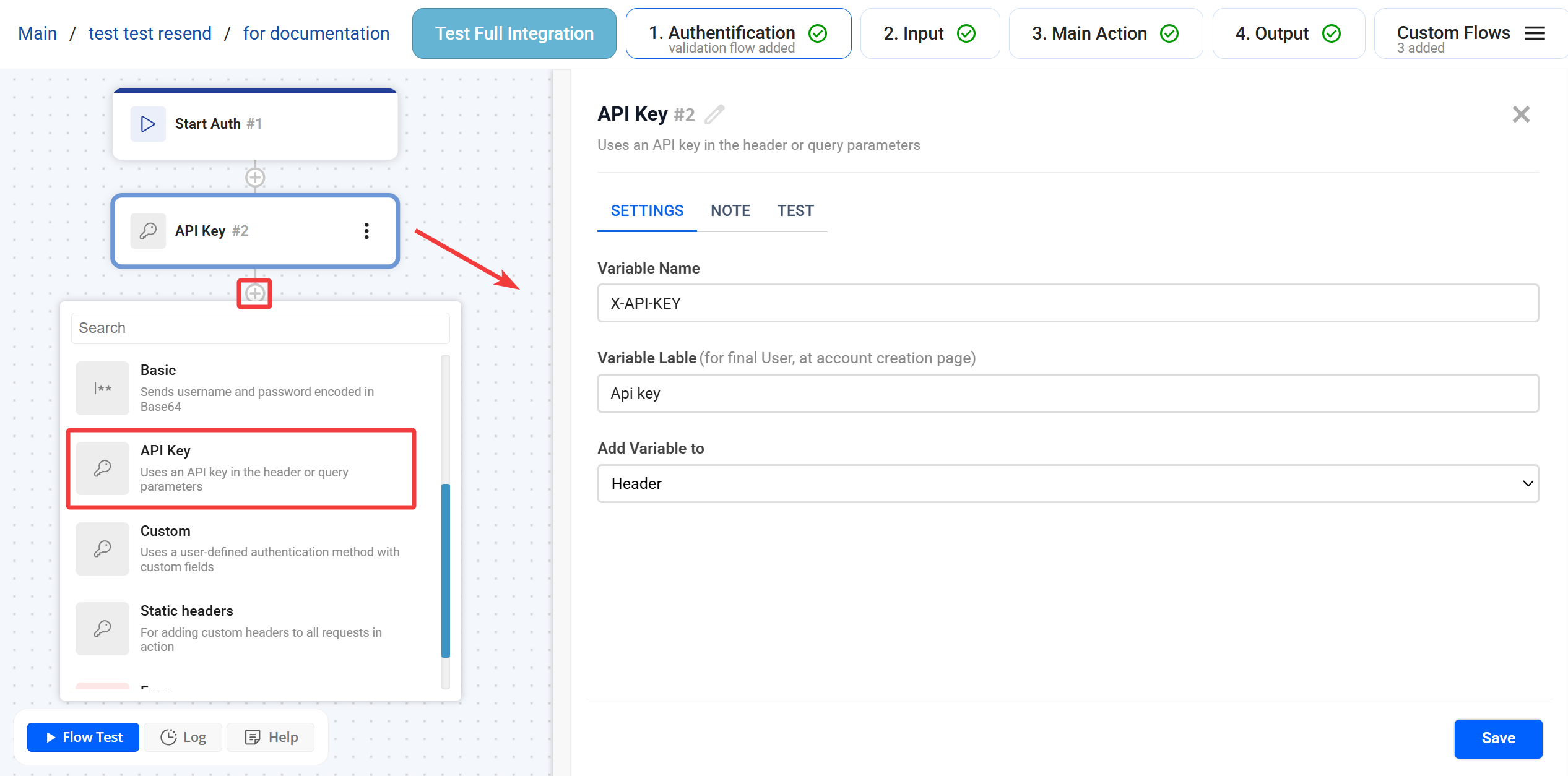Open the 1. Authentification step
This screenshot has width=1568, height=776.
pyautogui.click(x=738, y=33)
